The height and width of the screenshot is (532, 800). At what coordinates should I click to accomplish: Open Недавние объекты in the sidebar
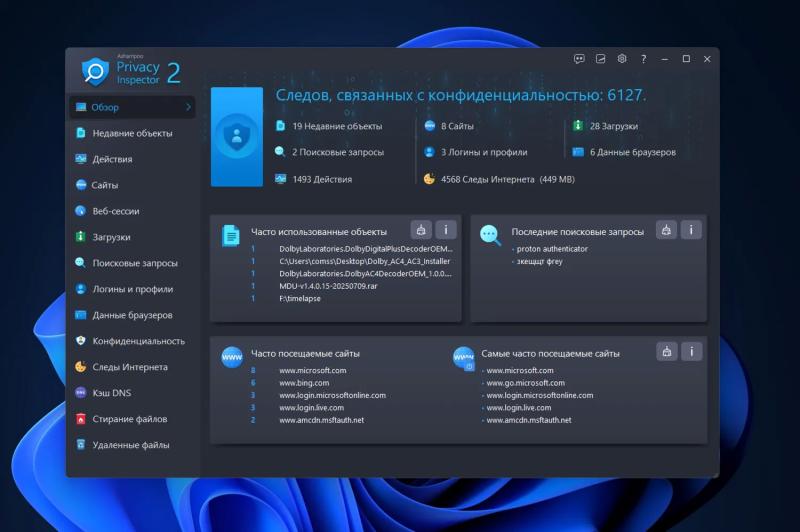(133, 133)
